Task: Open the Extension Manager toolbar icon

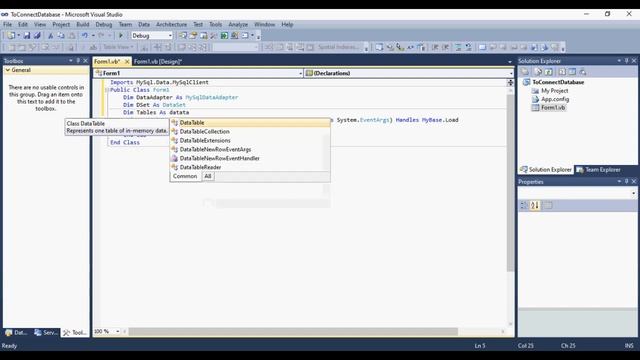Action: pos(234,36)
